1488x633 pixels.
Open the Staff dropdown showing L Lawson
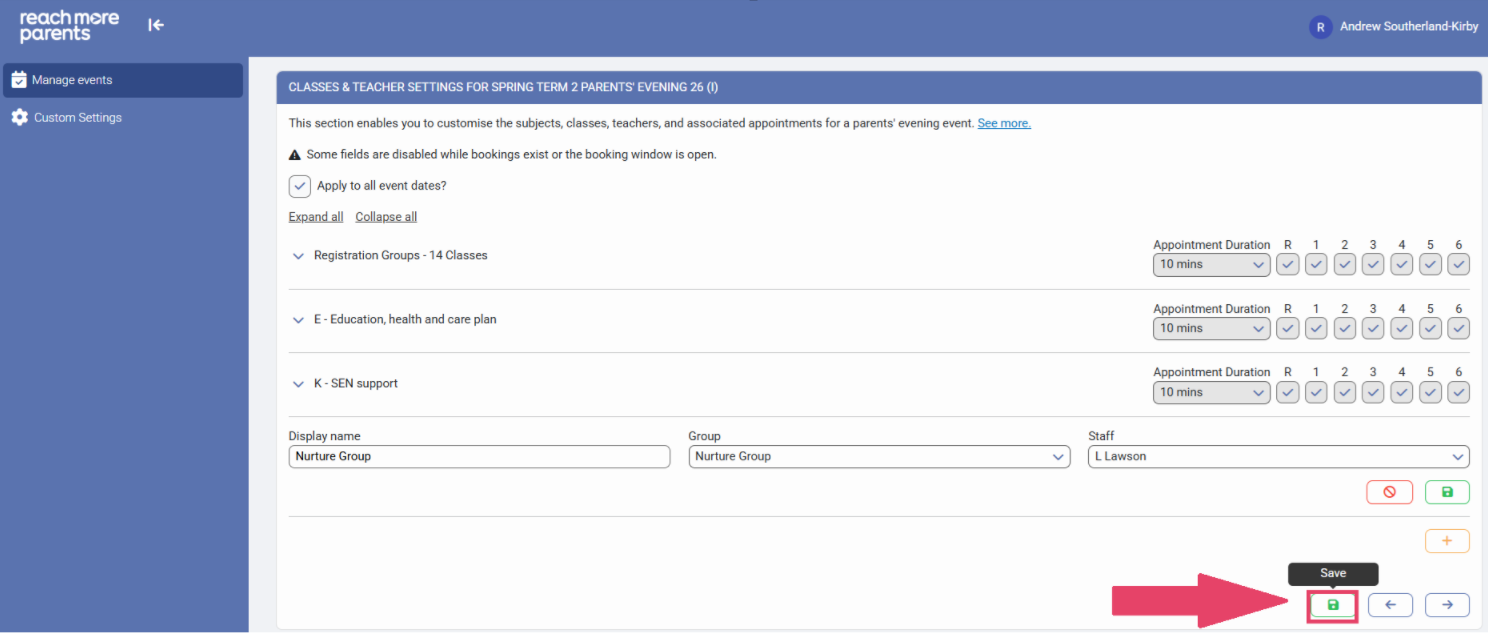click(1278, 457)
